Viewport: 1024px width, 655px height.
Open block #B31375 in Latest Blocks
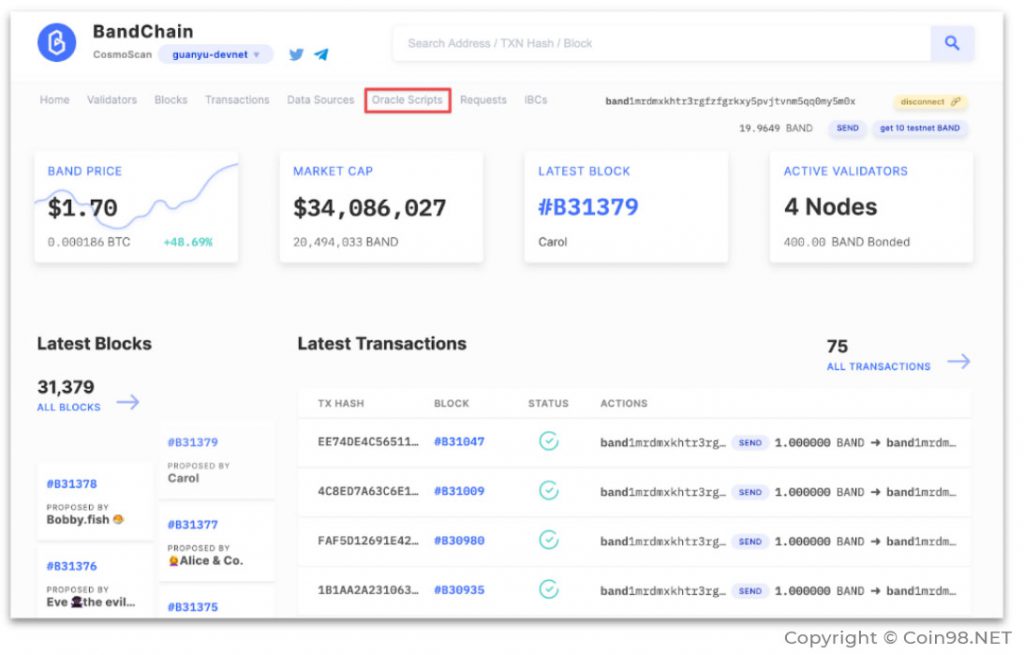click(193, 607)
